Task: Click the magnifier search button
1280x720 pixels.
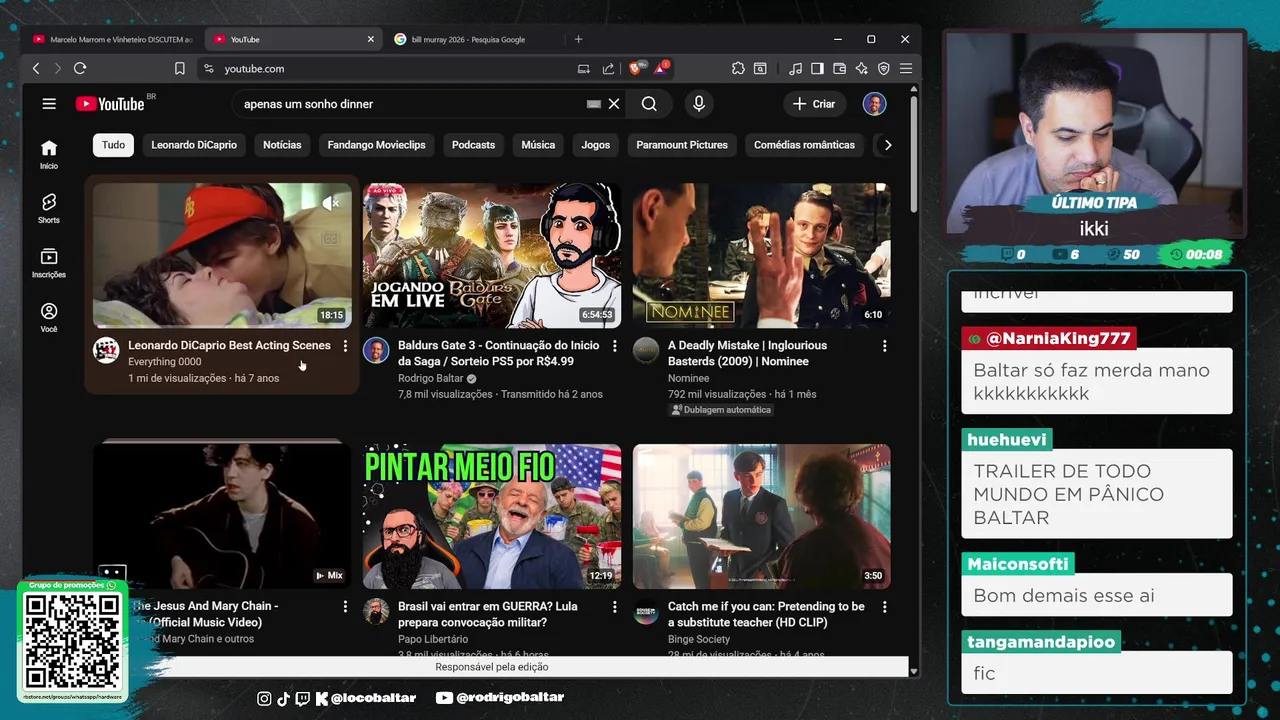Action: click(x=649, y=104)
